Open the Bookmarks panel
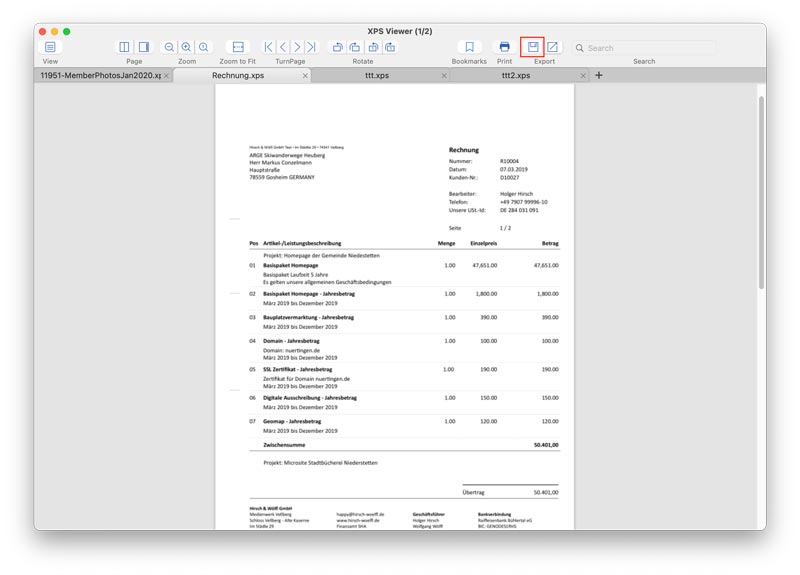Screen dimensions: 800x575 (x=468, y=47)
